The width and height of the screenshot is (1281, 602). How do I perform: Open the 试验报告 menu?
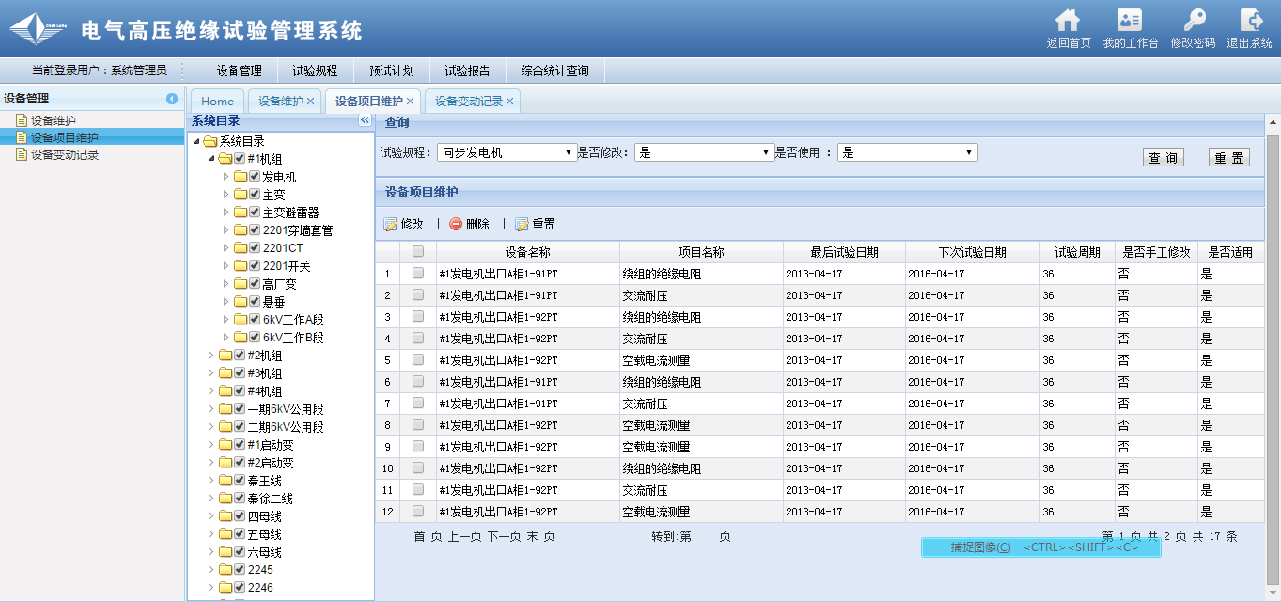click(x=467, y=71)
